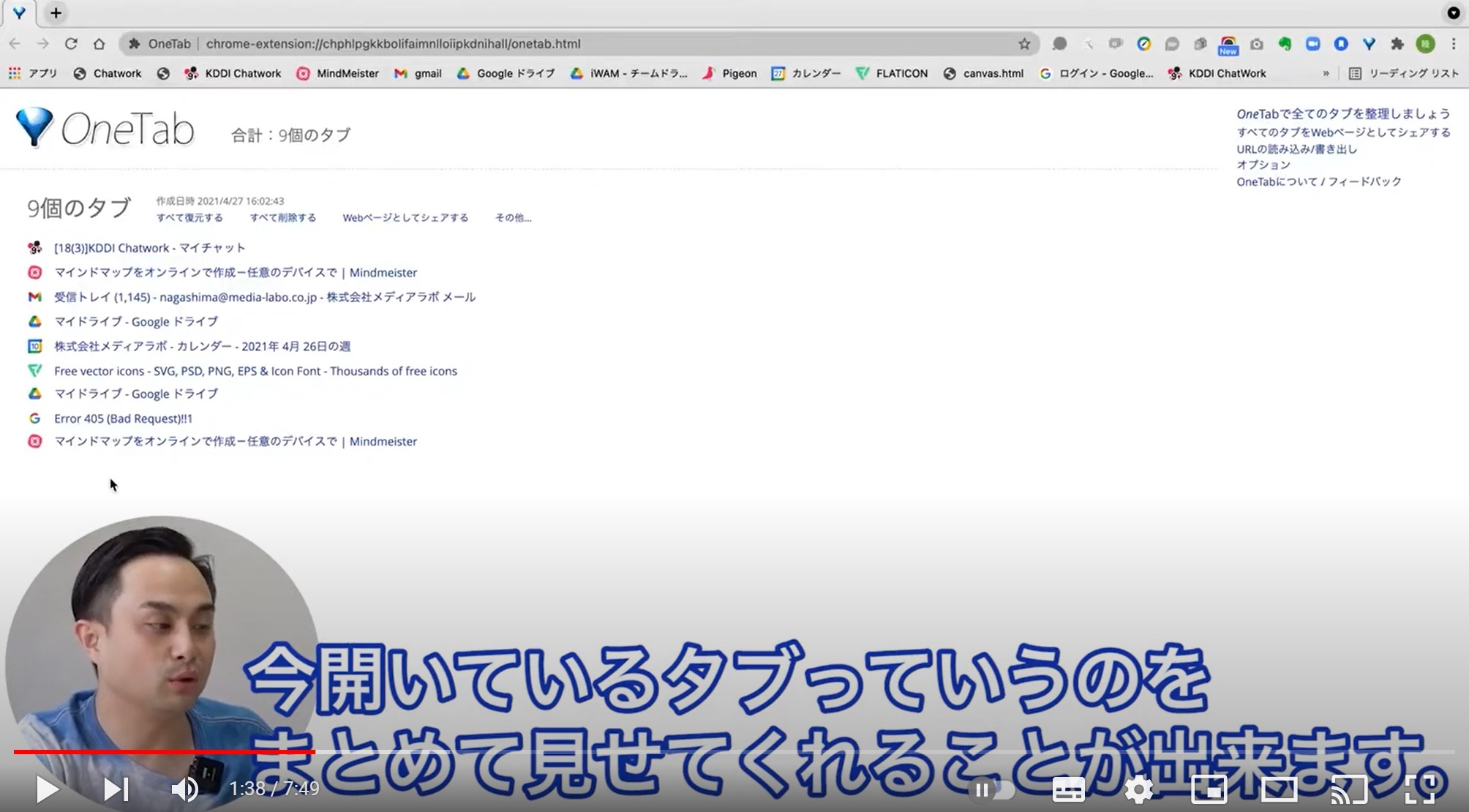The image size is (1469, 812).
Task: Click the Flaticon favicon beside Free vector icons
Action: [x=34, y=371]
